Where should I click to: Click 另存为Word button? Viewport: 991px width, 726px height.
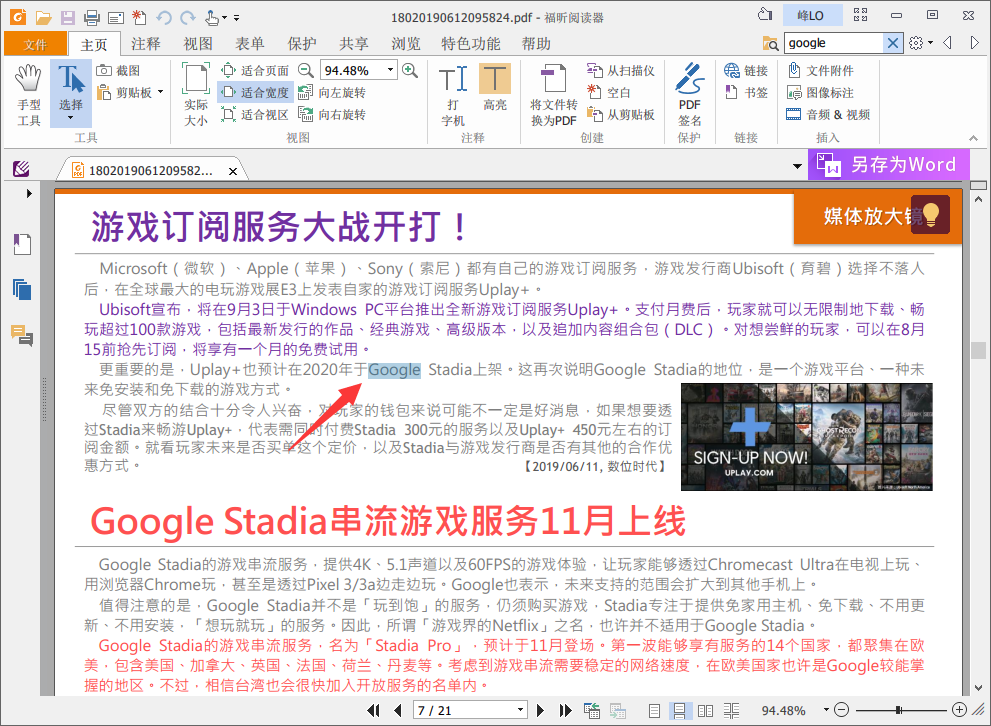889,164
